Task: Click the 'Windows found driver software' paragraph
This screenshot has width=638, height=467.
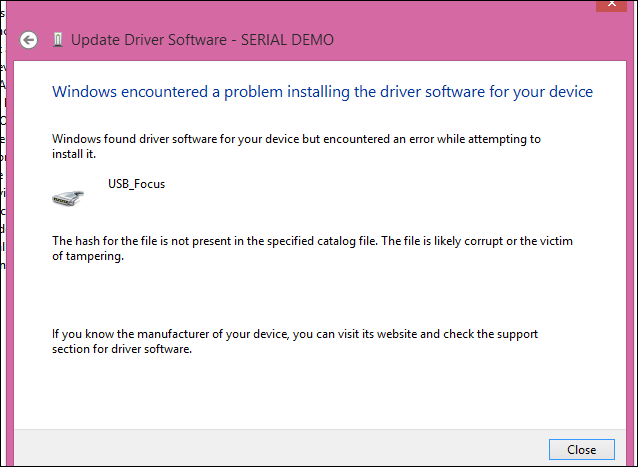Action: click(296, 139)
